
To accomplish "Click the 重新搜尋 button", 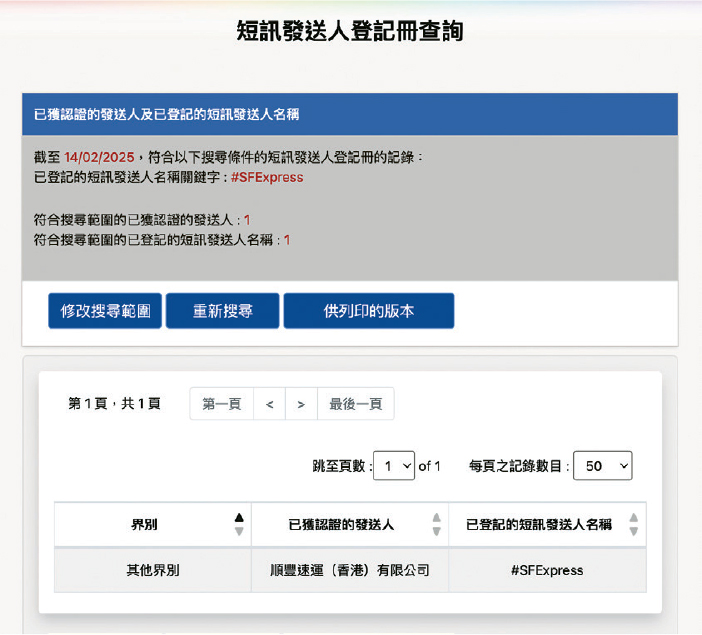I will point(223,311).
